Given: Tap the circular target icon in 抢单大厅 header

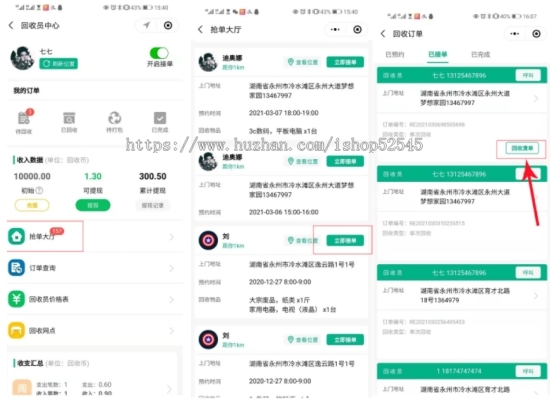Looking at the screenshot, I should [x=357, y=29].
